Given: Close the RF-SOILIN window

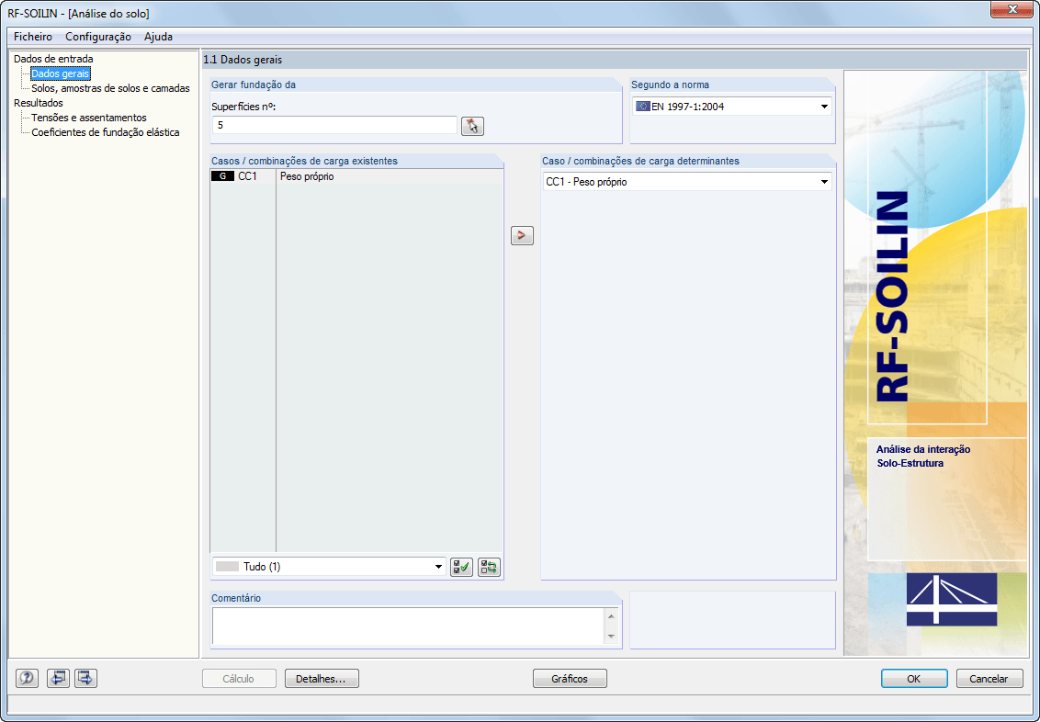Looking at the screenshot, I should [1012, 9].
